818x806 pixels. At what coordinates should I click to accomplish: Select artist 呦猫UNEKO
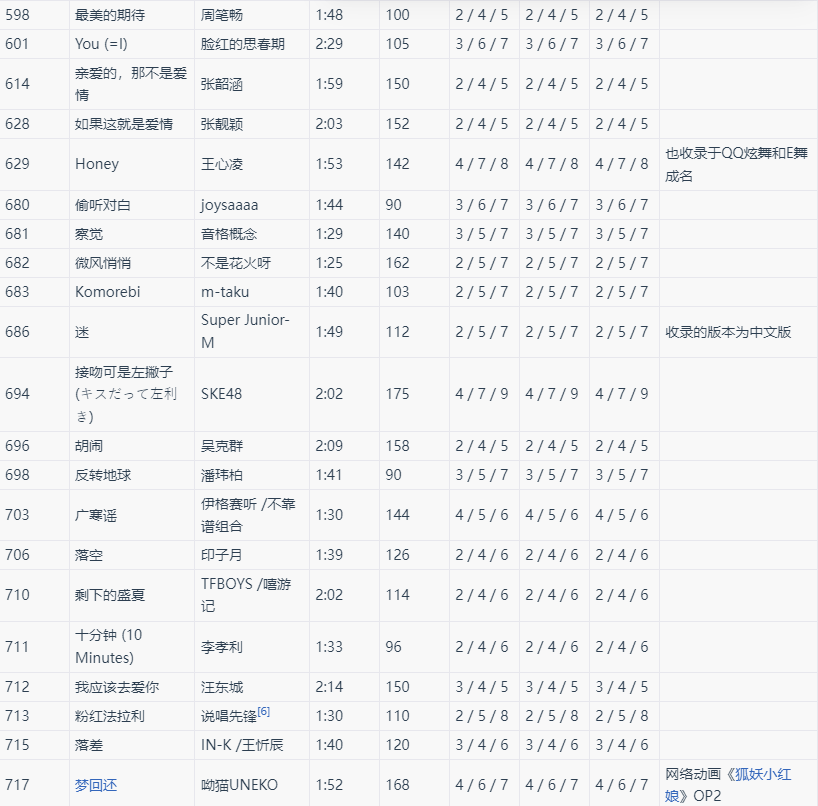[239, 785]
